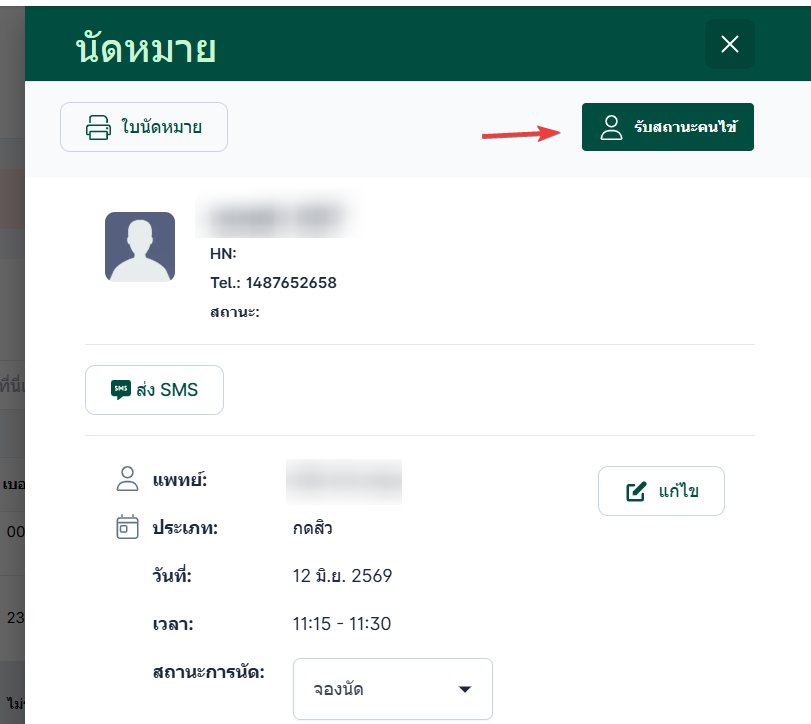The width and height of the screenshot is (811, 724).
Task: Open the ใบนัดหมาย print button
Action: tap(144, 127)
